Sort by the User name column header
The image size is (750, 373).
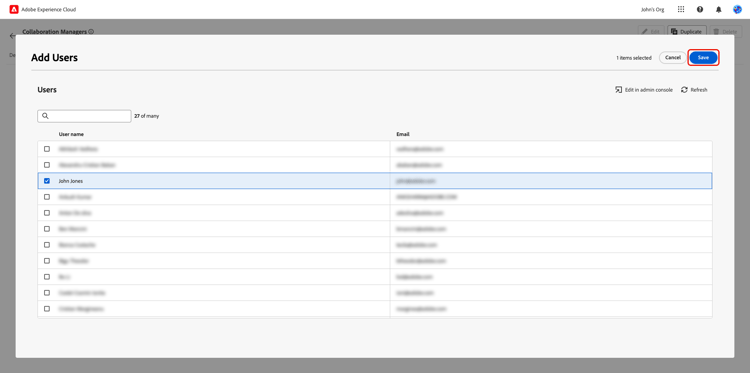tap(71, 134)
